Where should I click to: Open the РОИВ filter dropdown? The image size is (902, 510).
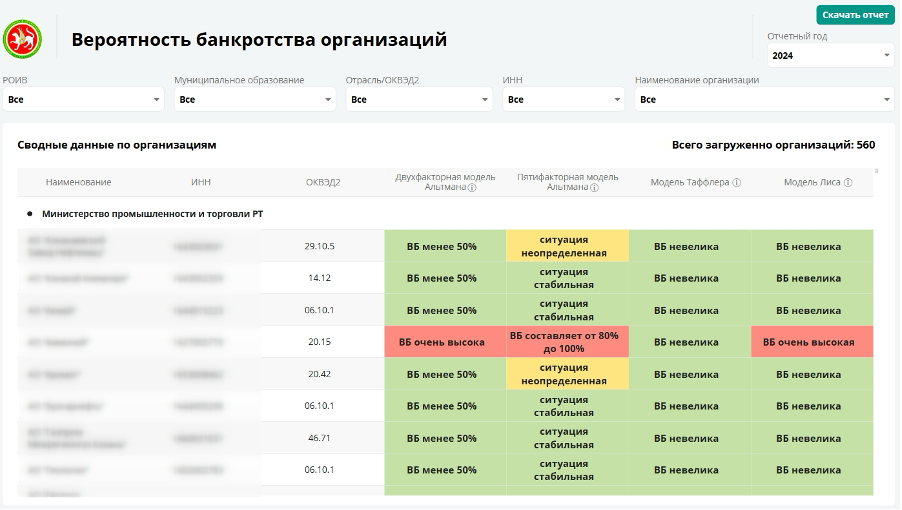(x=83, y=99)
